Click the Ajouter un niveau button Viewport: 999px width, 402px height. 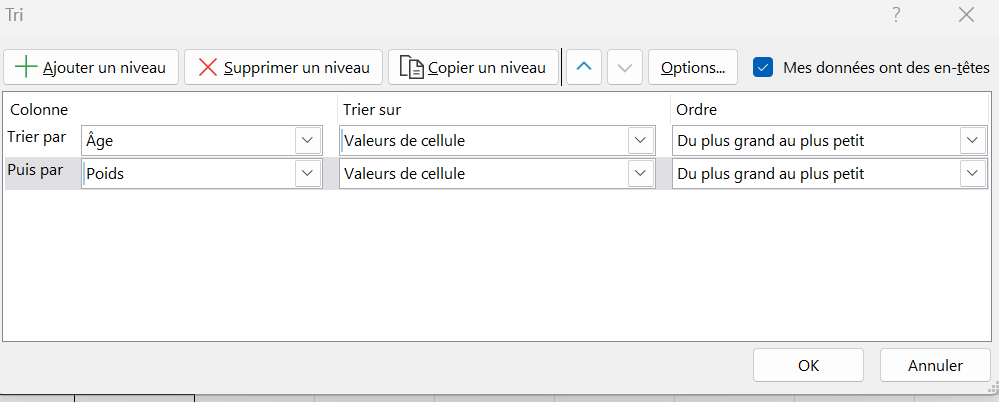click(92, 67)
